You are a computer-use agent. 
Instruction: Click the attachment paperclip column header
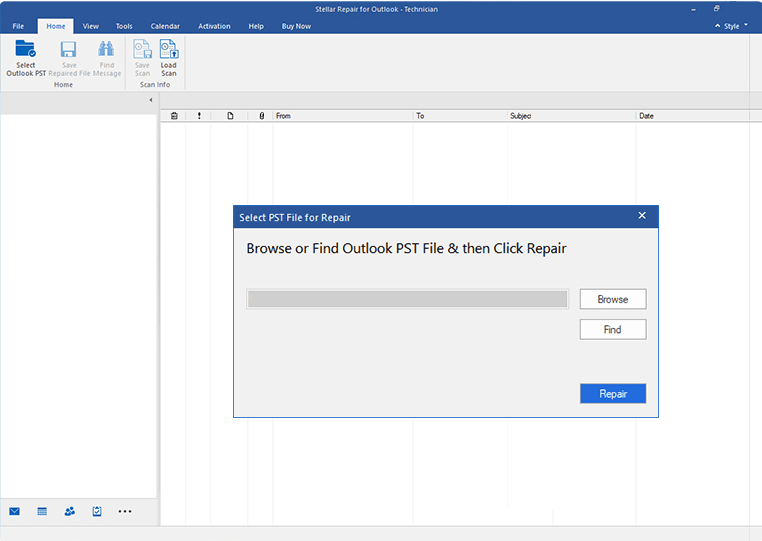(x=261, y=116)
